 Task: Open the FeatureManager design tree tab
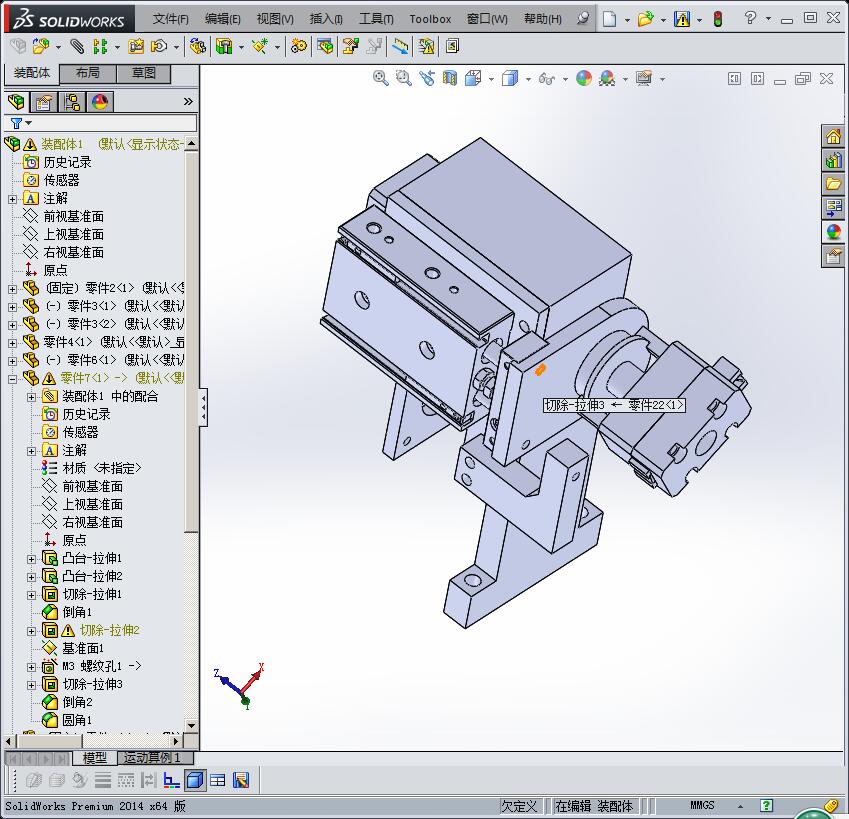click(x=16, y=102)
